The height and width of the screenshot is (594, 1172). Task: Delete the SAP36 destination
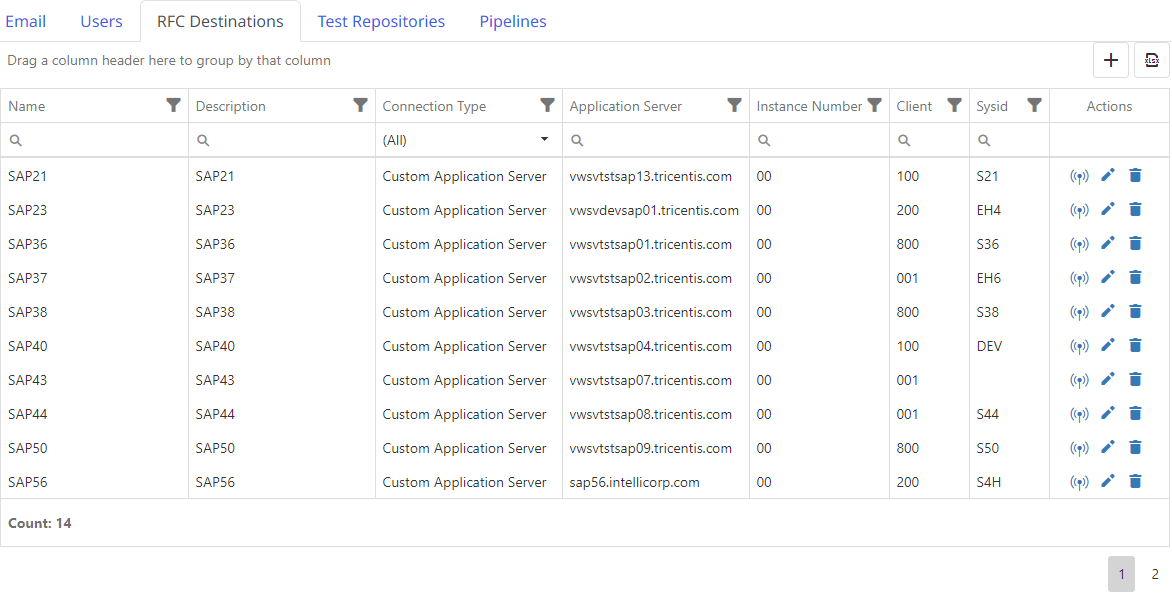pos(1135,244)
